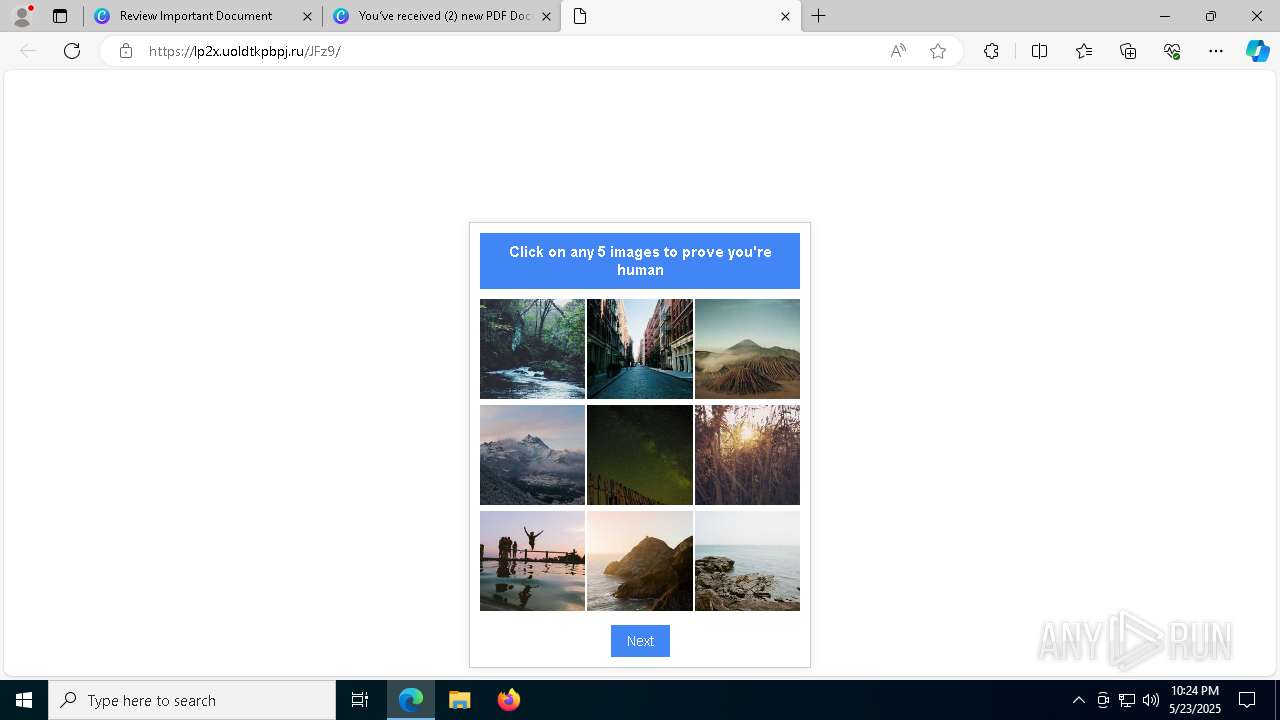1280x720 pixels.
Task: Open the Collections icon
Action: click(1128, 51)
